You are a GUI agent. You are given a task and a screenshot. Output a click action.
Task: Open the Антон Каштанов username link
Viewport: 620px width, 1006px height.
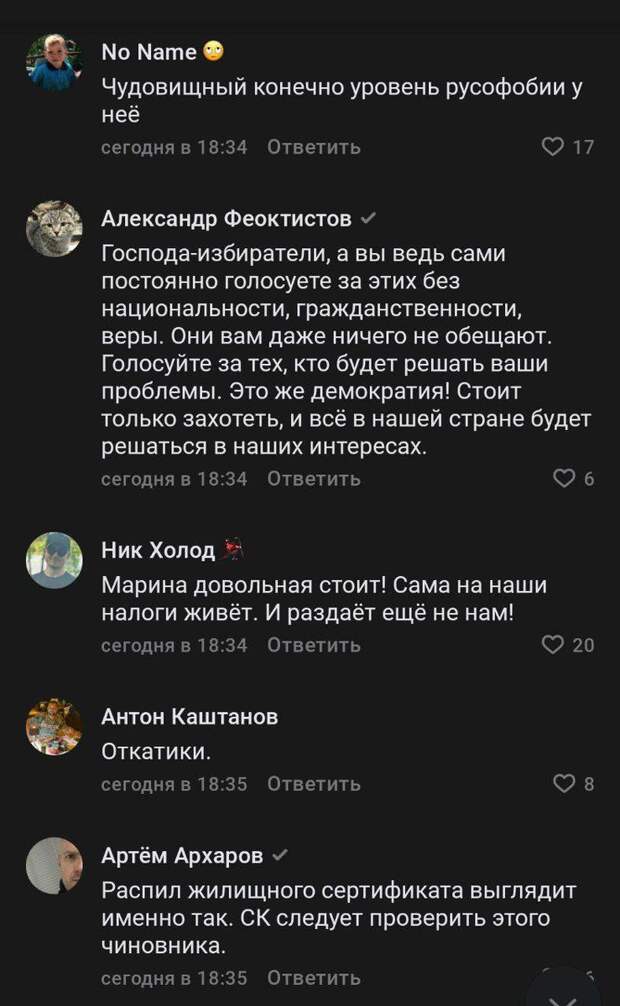click(190, 716)
